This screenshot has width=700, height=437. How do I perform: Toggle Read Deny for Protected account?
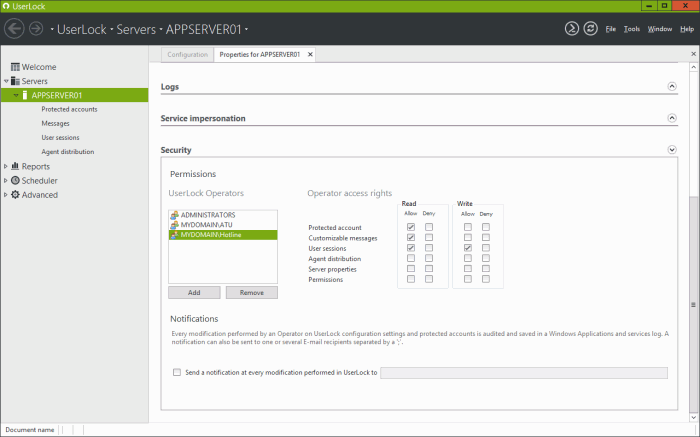[x=429, y=227]
